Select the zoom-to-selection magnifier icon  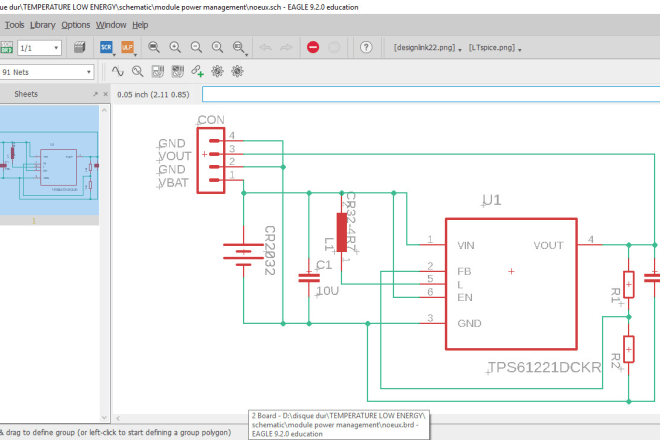click(238, 47)
